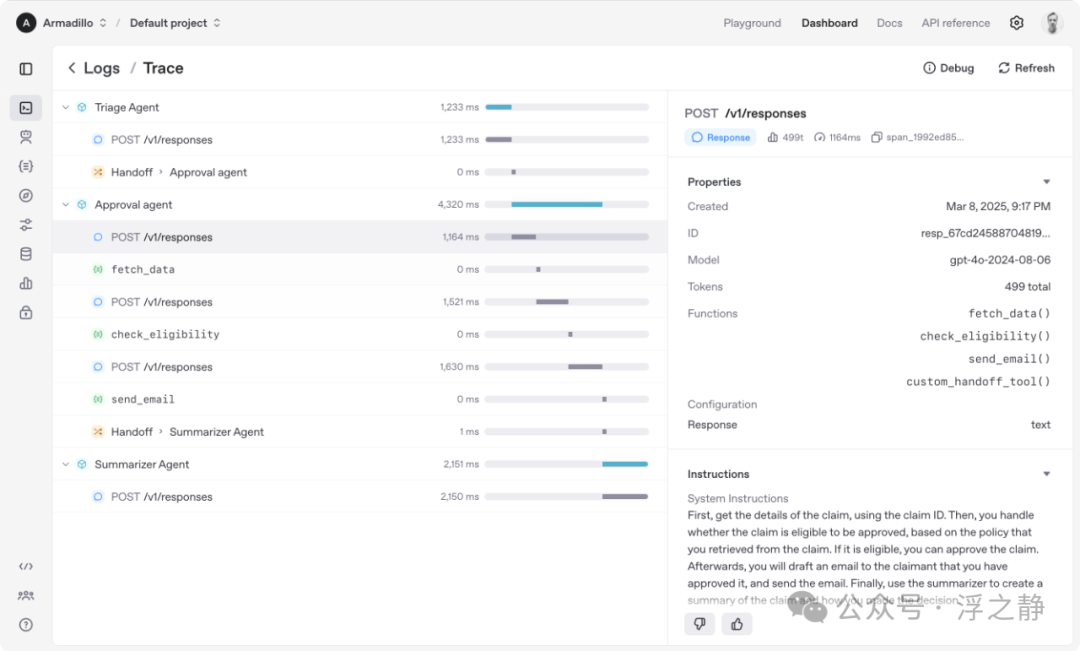Collapse the Properties section header
Viewport: 1080px width, 651px height.
point(1044,181)
